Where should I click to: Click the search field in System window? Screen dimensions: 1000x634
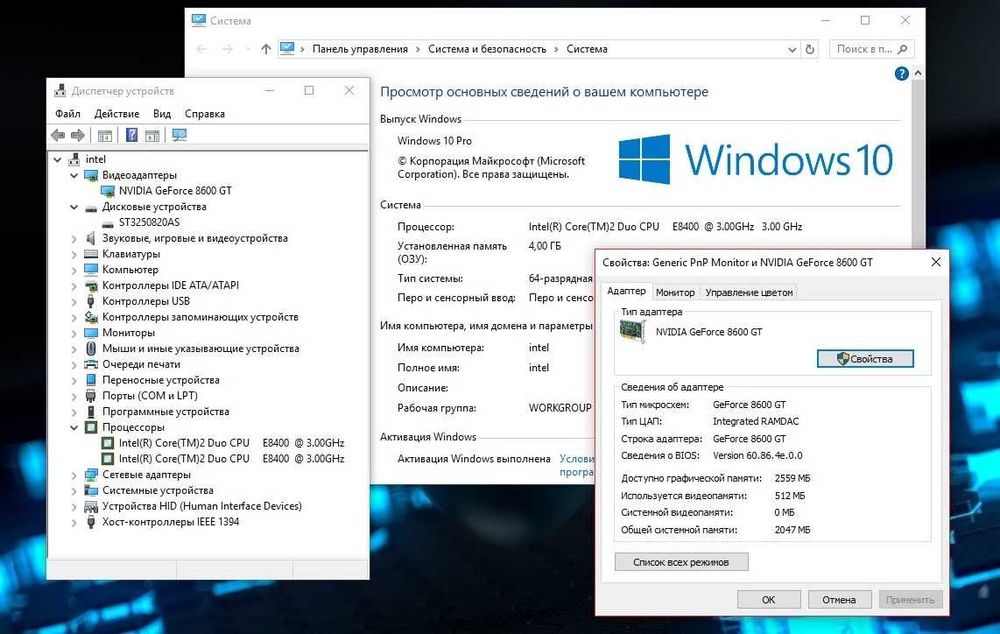(872, 49)
